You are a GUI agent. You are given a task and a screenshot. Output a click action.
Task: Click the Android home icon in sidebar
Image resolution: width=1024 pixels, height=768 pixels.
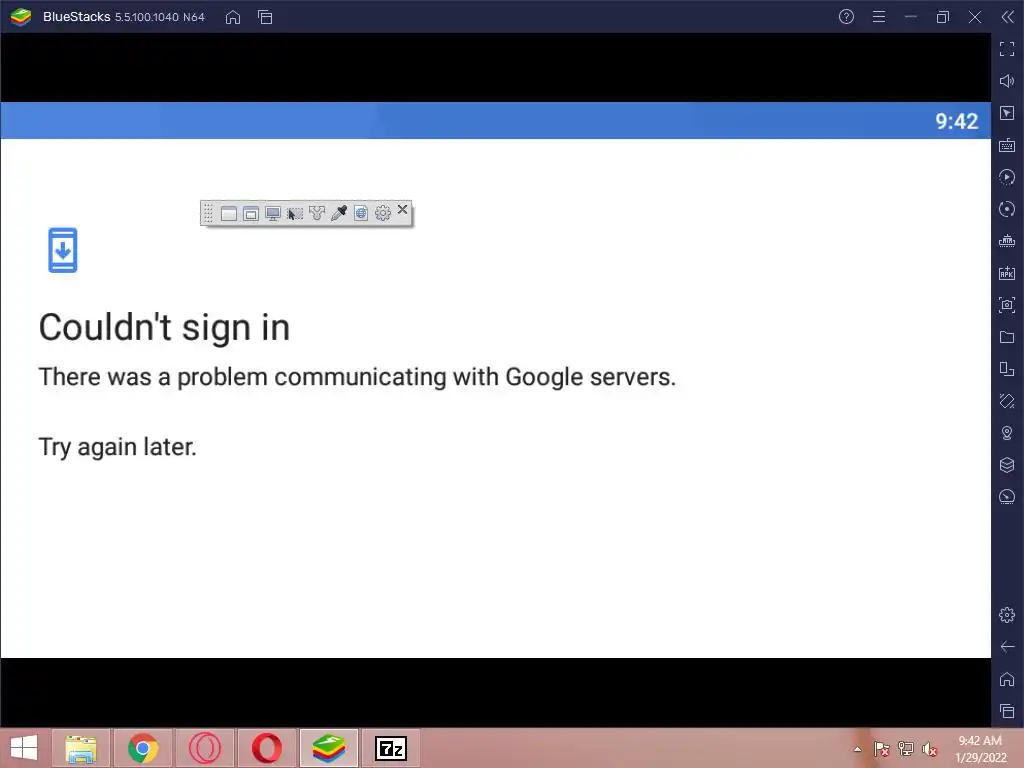pos(1007,679)
